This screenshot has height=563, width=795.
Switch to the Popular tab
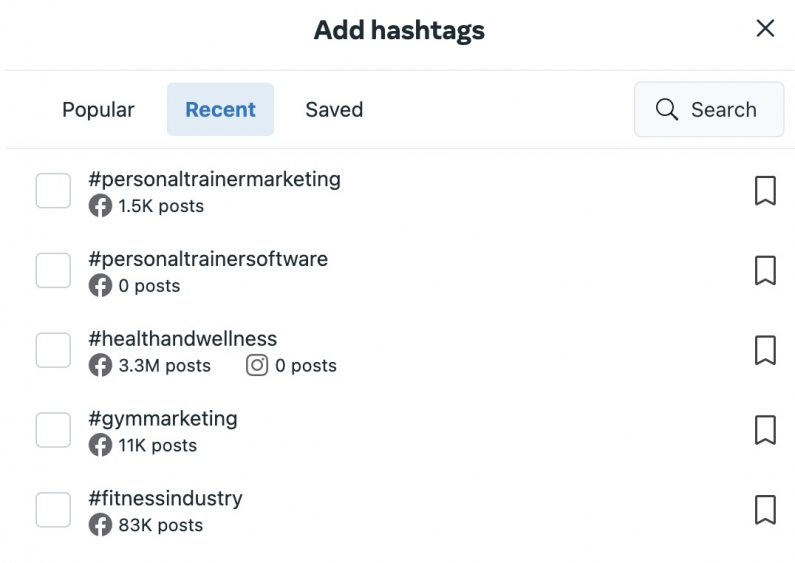pyautogui.click(x=98, y=110)
